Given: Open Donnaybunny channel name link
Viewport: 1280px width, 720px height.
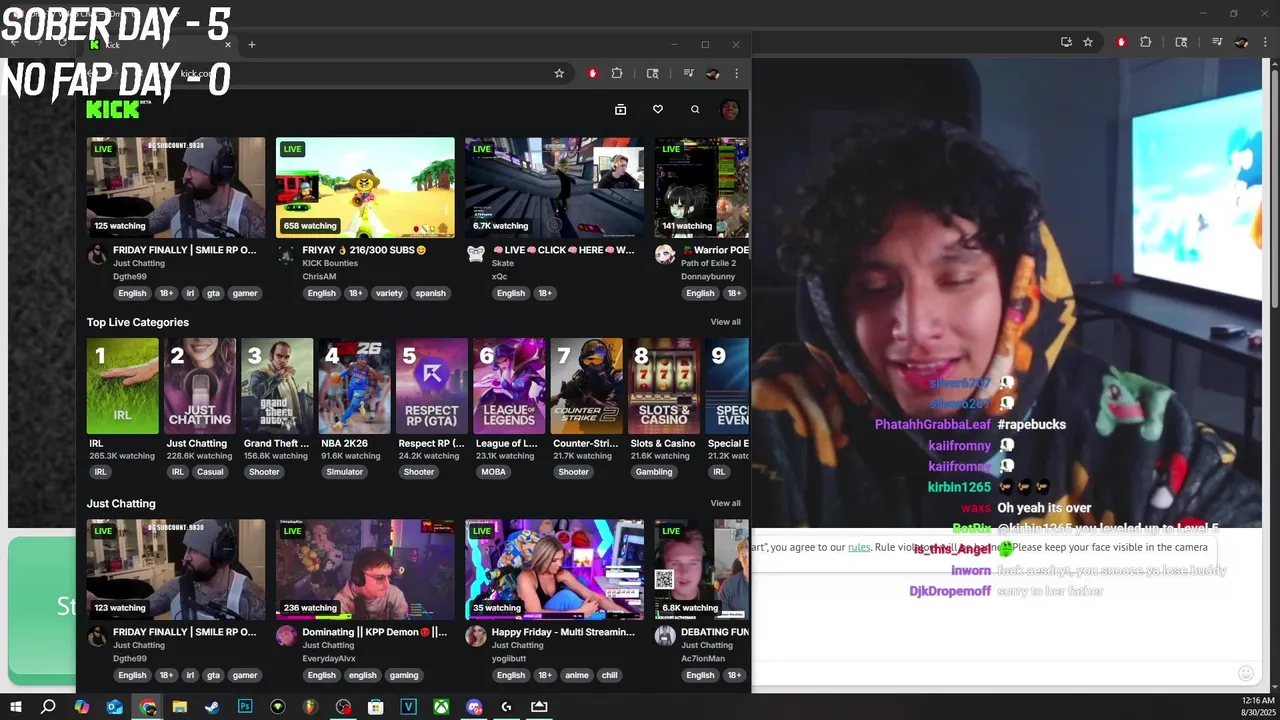Looking at the screenshot, I should (x=708, y=276).
